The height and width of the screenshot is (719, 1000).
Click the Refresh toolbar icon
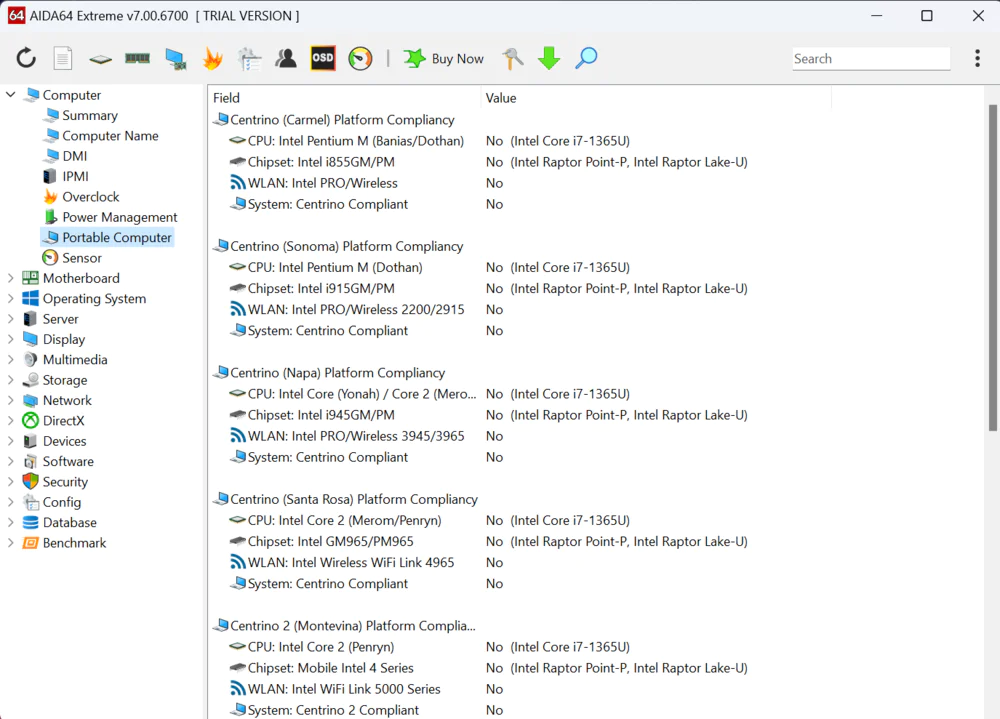point(26,59)
